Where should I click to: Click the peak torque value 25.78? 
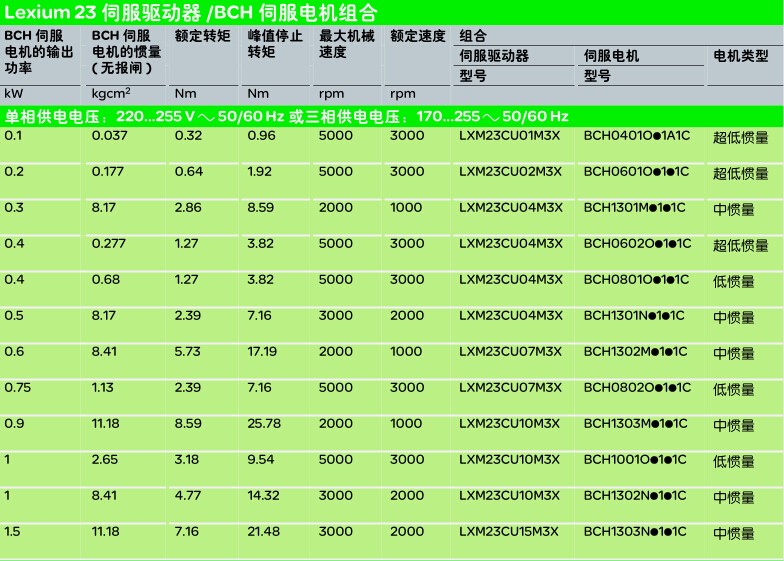click(264, 424)
